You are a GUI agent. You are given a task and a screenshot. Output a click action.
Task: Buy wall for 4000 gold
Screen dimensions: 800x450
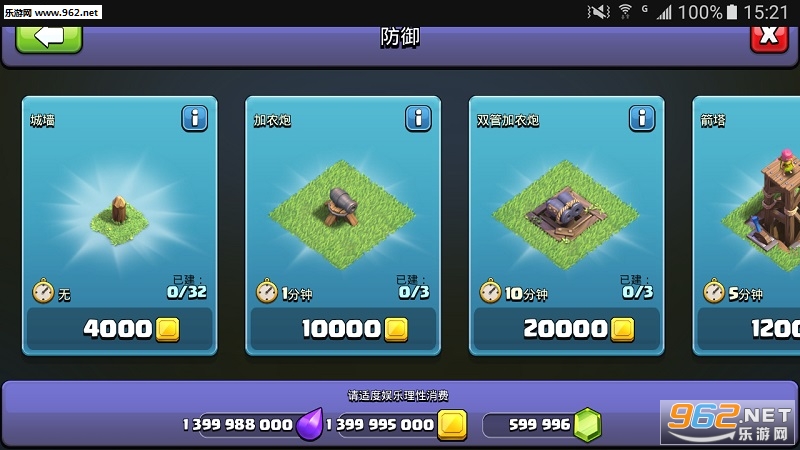coord(120,329)
